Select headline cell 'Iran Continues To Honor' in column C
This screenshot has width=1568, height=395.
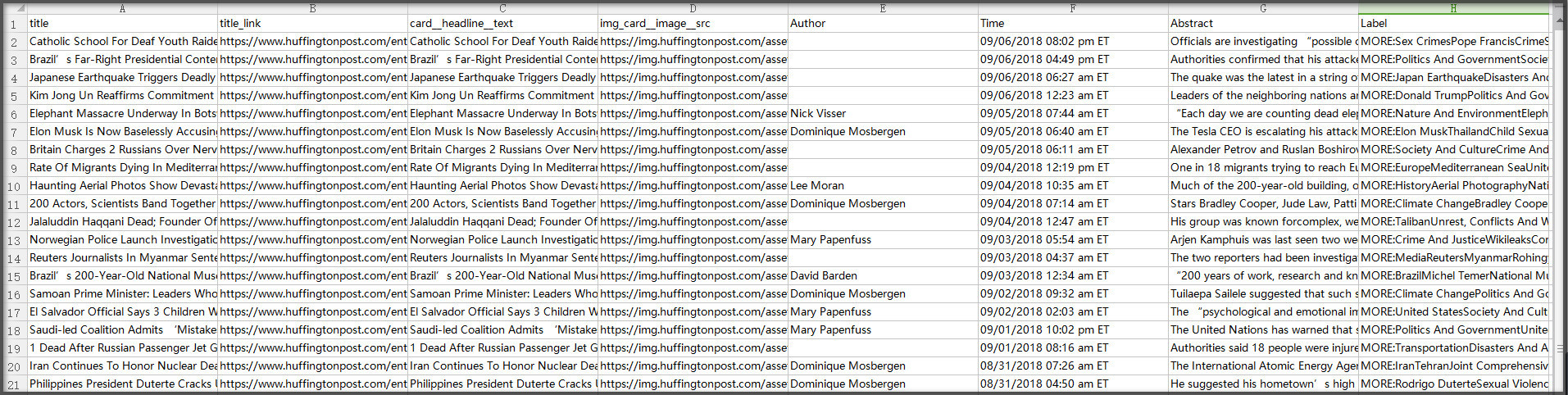502,365
